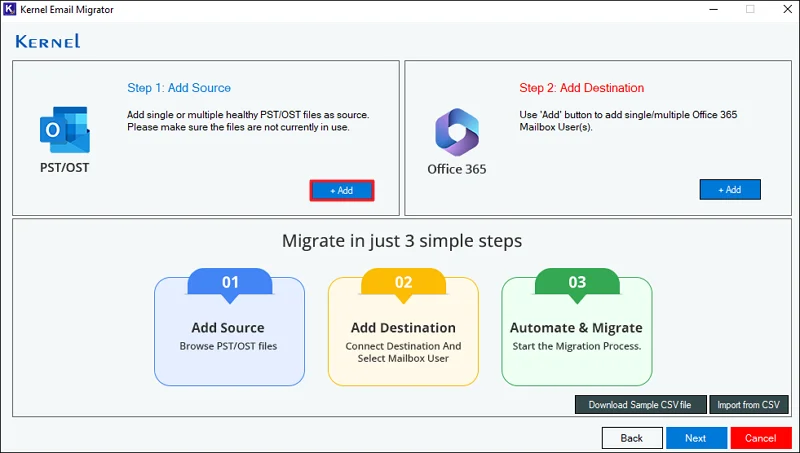Image resolution: width=800 pixels, height=453 pixels.
Task: Select the blue 01 step badge
Action: click(230, 282)
